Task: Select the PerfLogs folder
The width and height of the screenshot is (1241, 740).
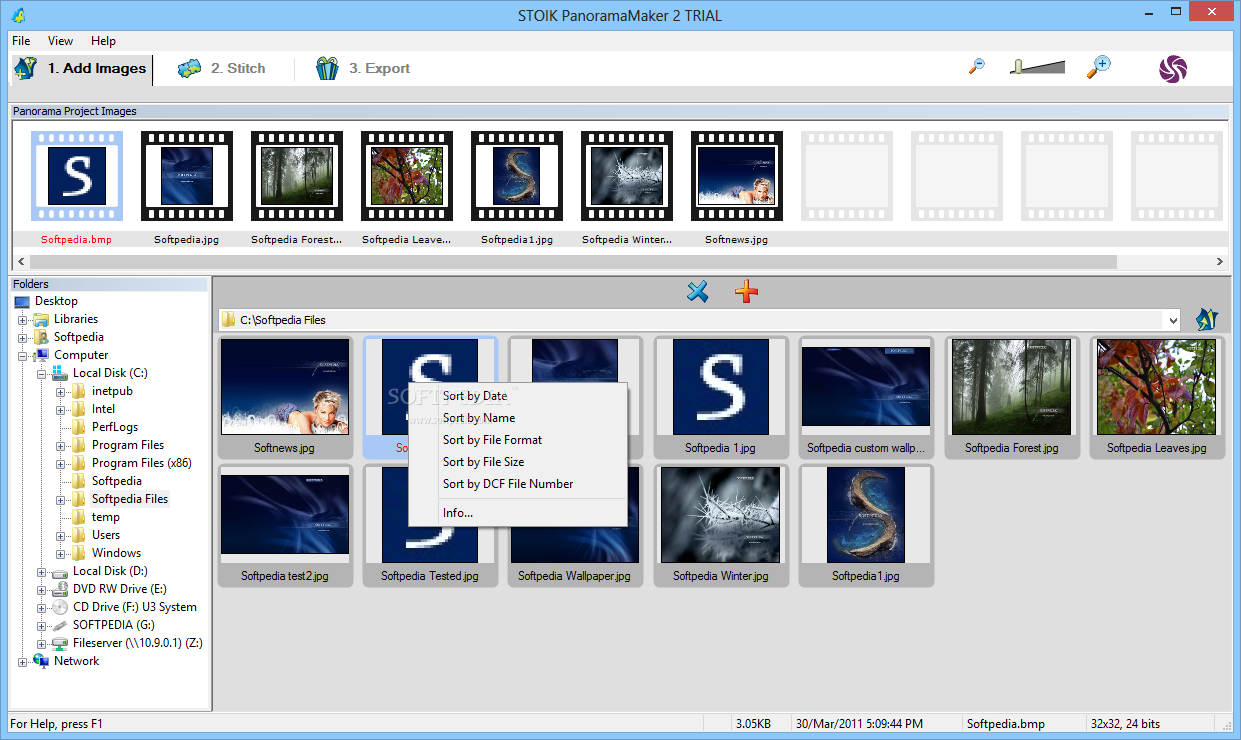Action: 115,427
